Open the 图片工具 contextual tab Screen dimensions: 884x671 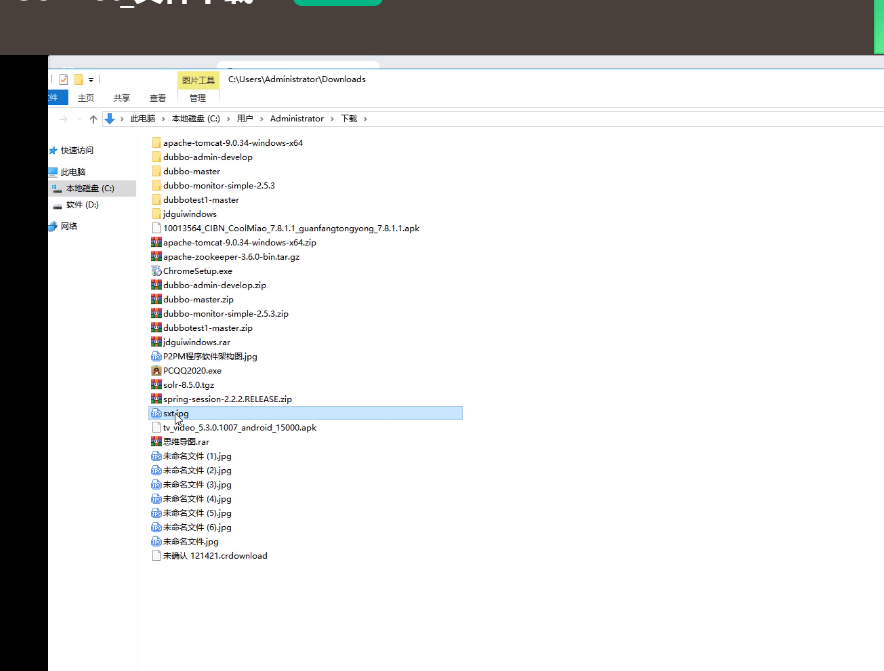pyautogui.click(x=198, y=80)
